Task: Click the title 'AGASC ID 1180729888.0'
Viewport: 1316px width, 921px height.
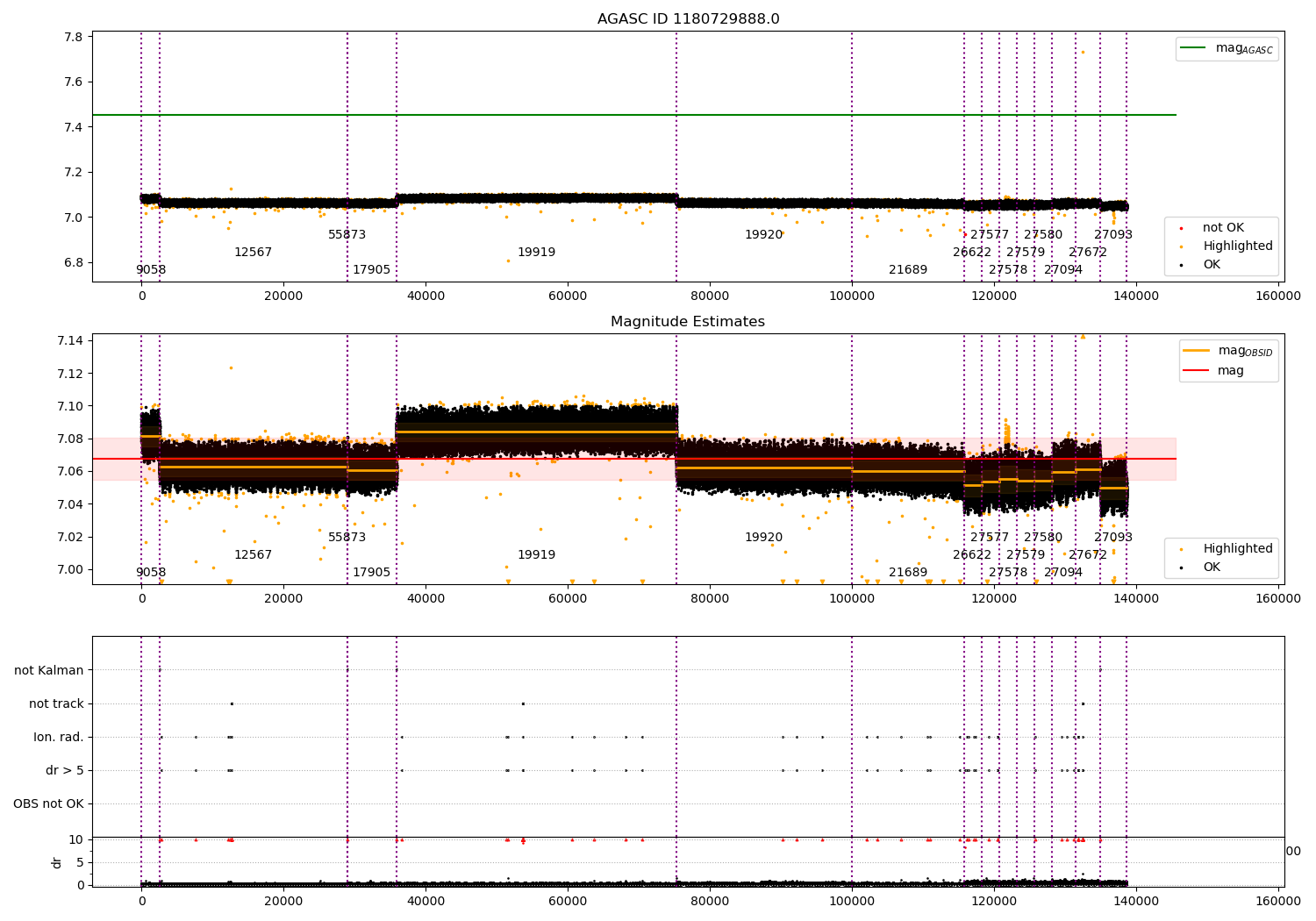Action: click(x=688, y=19)
